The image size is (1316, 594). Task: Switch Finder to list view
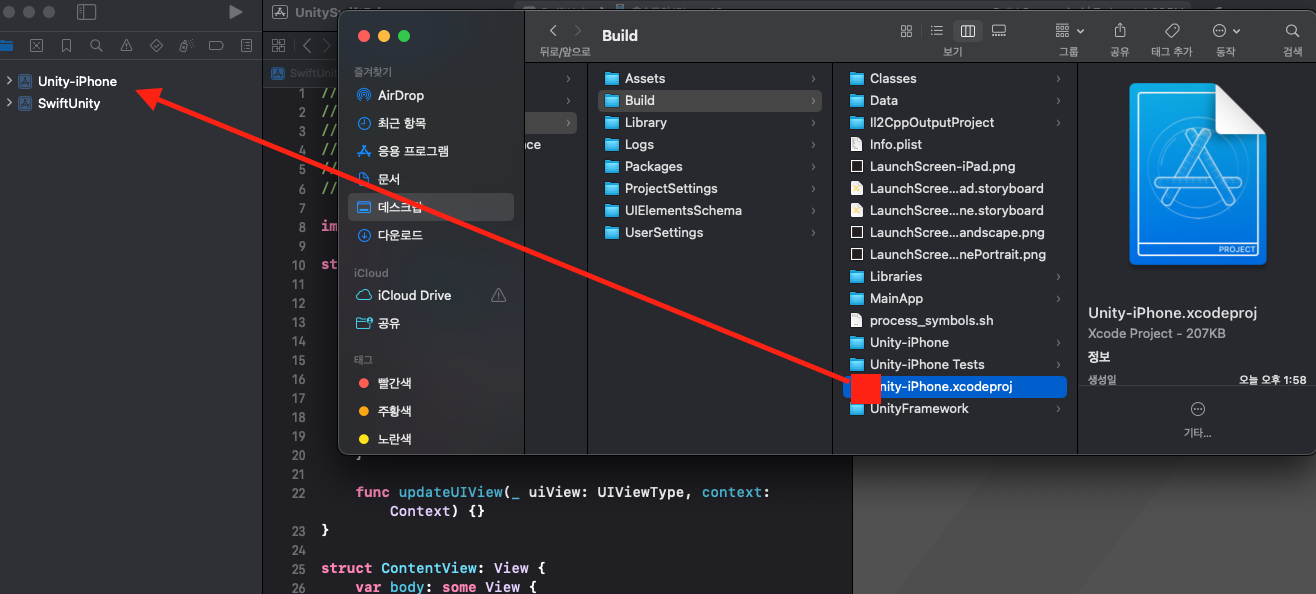pyautogui.click(x=936, y=31)
